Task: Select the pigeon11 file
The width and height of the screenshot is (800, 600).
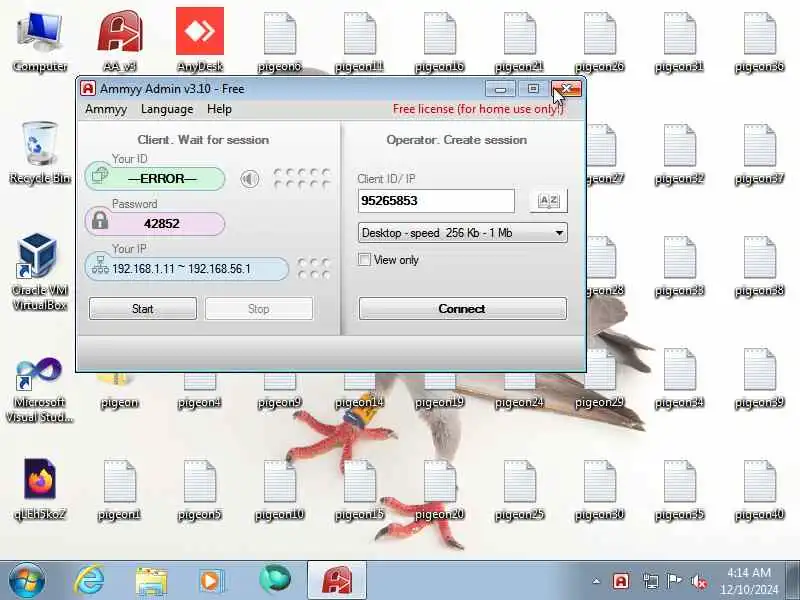Action: pos(360,43)
